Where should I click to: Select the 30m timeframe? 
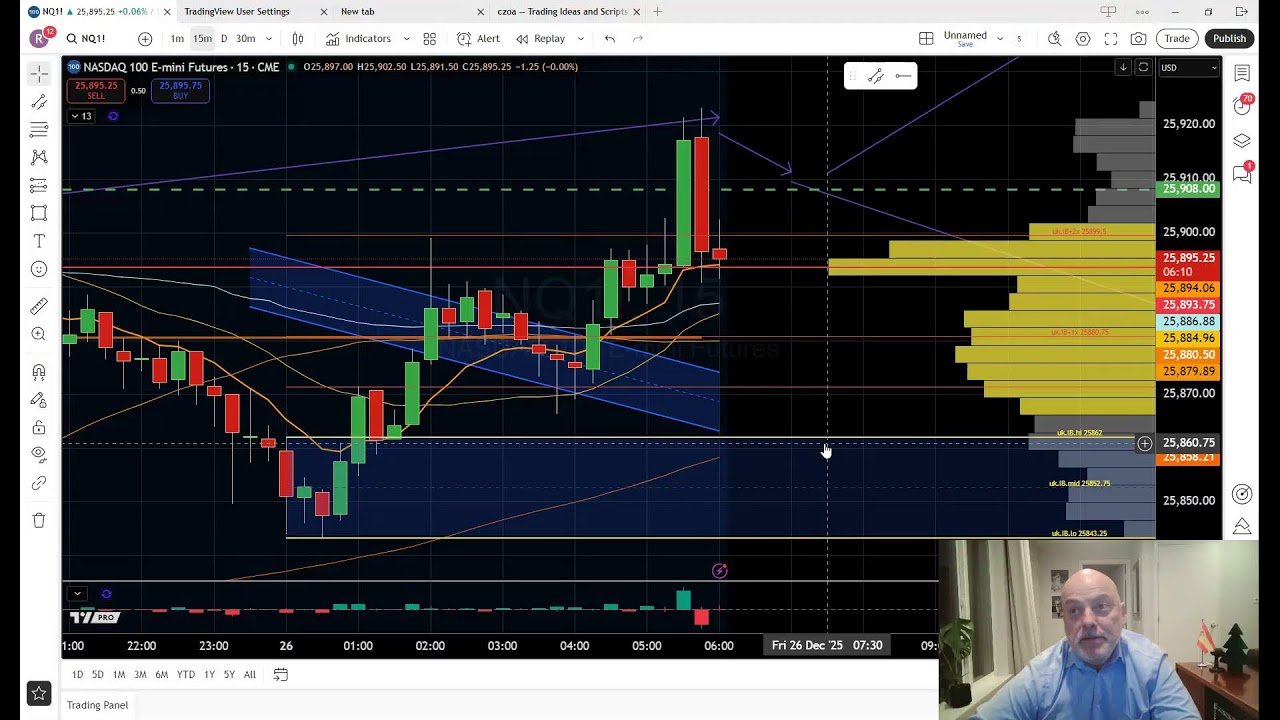(x=245, y=39)
